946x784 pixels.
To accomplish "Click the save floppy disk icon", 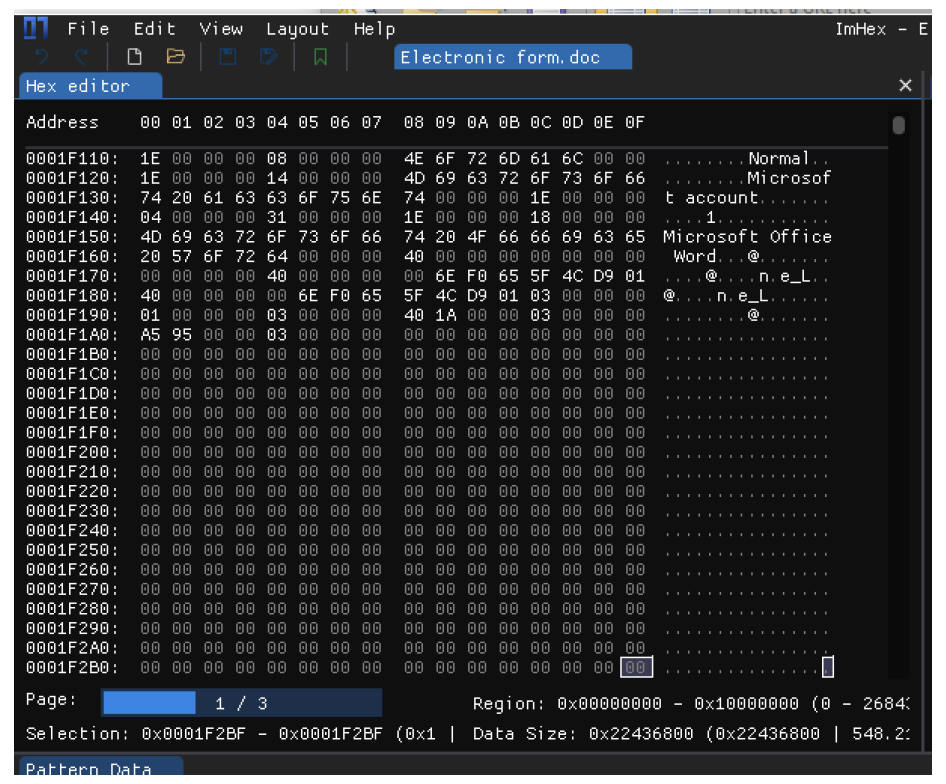I will (x=227, y=57).
